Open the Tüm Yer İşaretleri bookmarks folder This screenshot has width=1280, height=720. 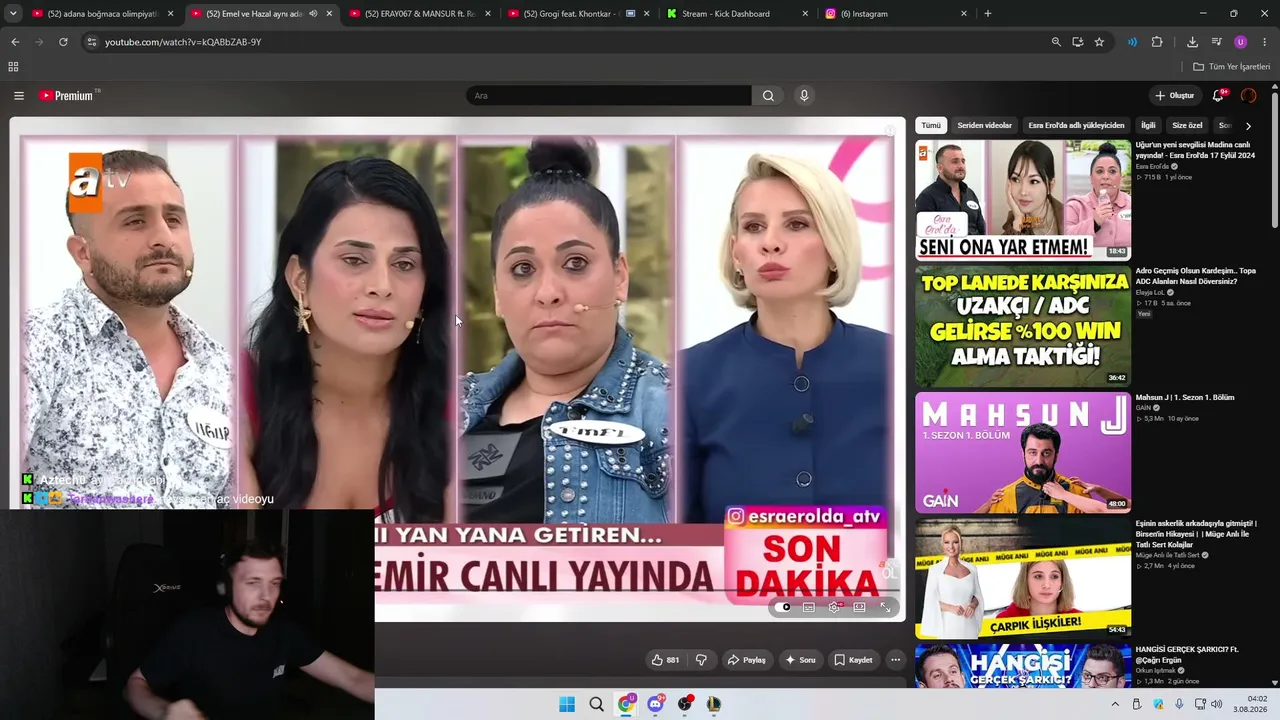(x=1231, y=67)
